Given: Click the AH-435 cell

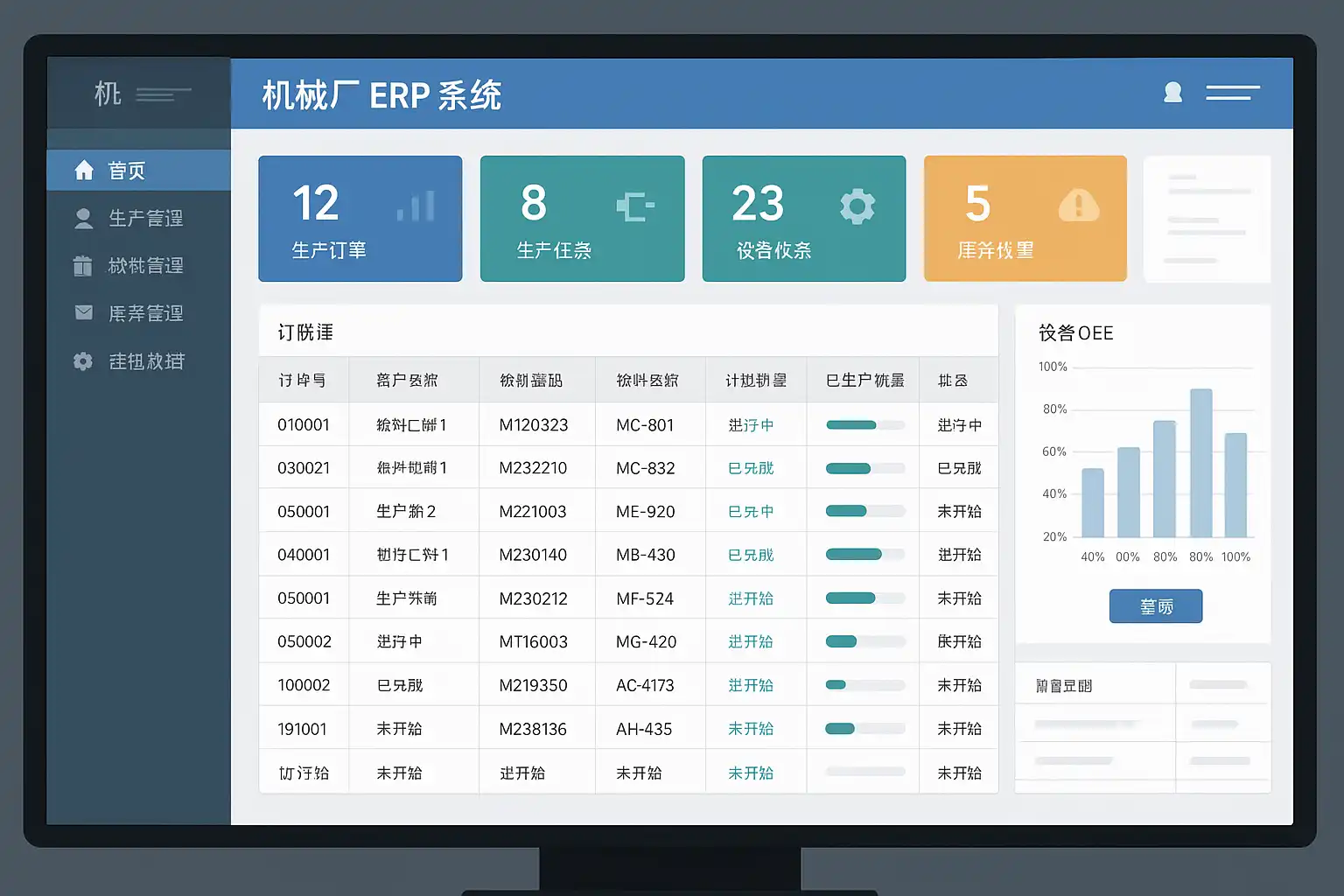Looking at the screenshot, I should pyautogui.click(x=644, y=729).
